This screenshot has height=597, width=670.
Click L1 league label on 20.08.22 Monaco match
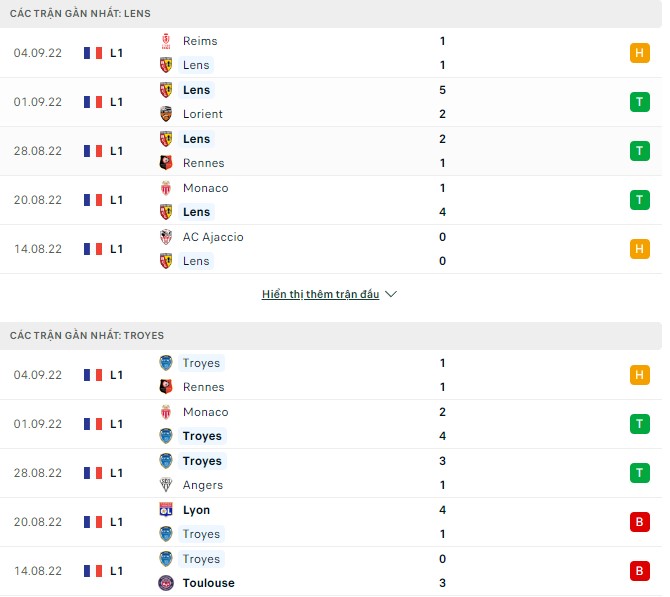point(117,200)
